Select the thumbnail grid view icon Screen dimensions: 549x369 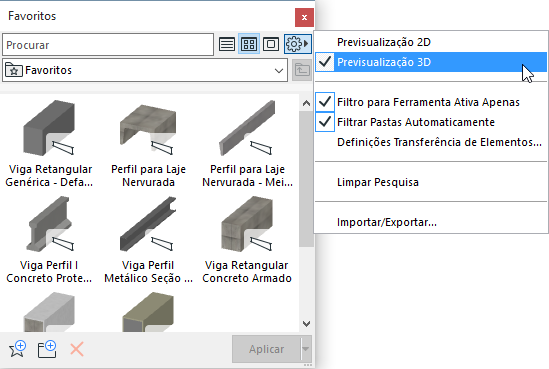pyautogui.click(x=249, y=44)
